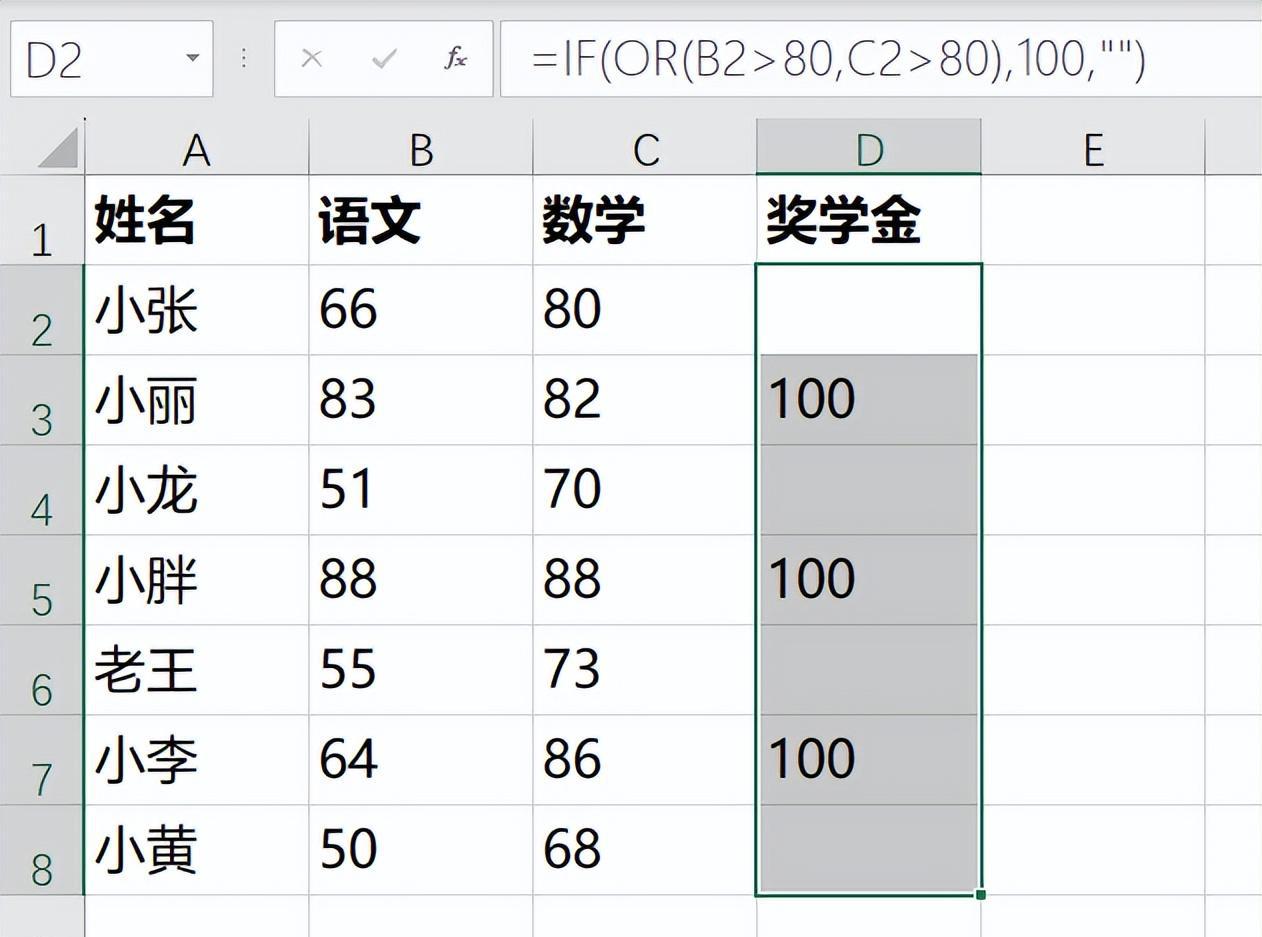This screenshot has width=1262, height=937.
Task: Click the cell containing 小丽
Action: (x=197, y=400)
